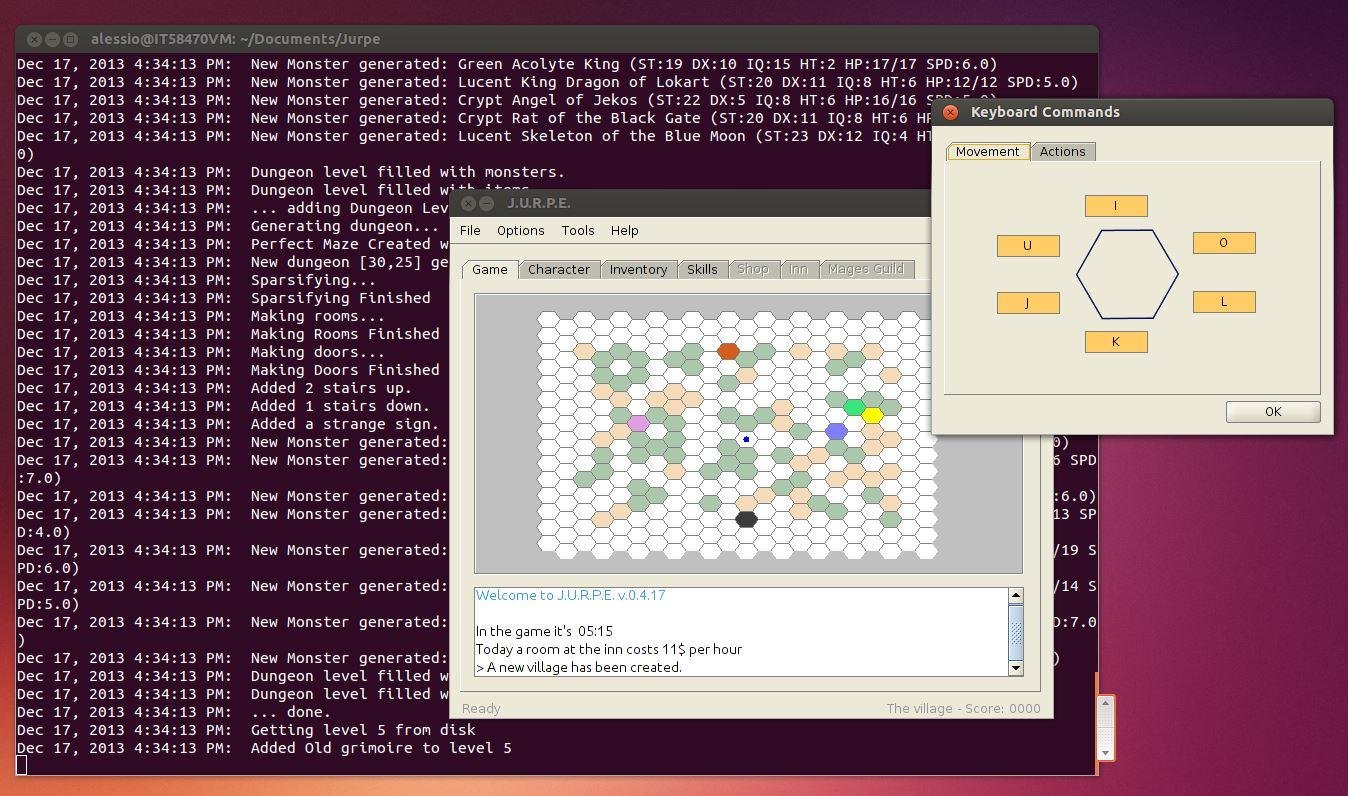Viewport: 1348px width, 796px height.
Task: Click 'A new village has been created.' message
Action: tap(579, 667)
